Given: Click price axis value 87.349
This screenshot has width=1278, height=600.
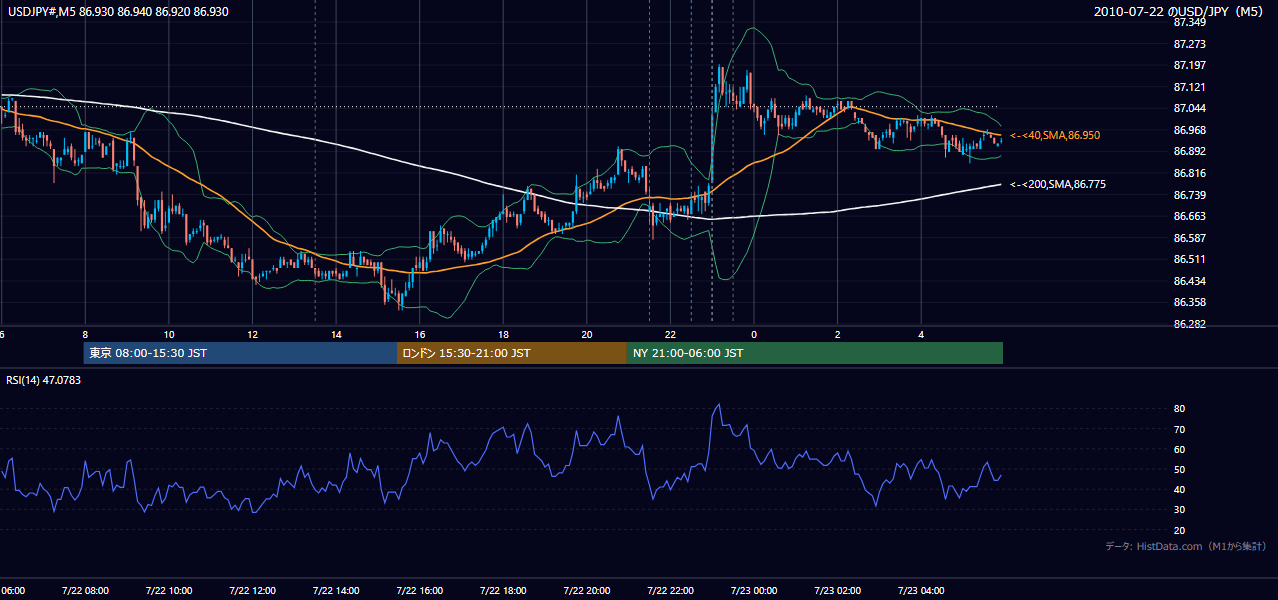Looking at the screenshot, I should tap(1190, 22).
